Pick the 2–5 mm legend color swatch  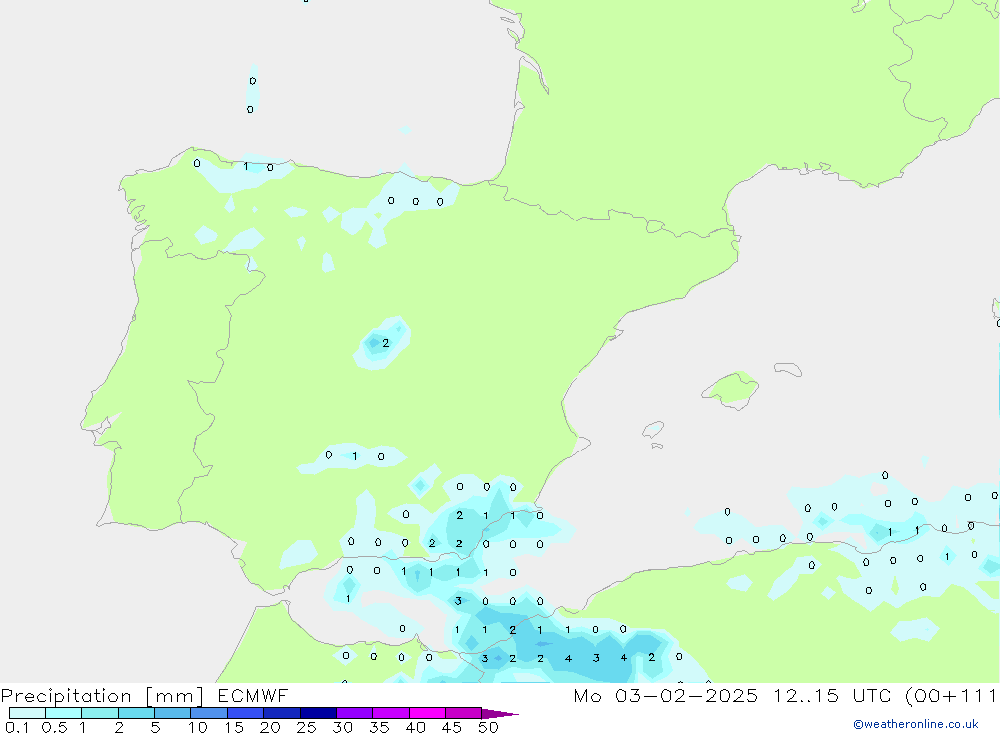tap(136, 713)
